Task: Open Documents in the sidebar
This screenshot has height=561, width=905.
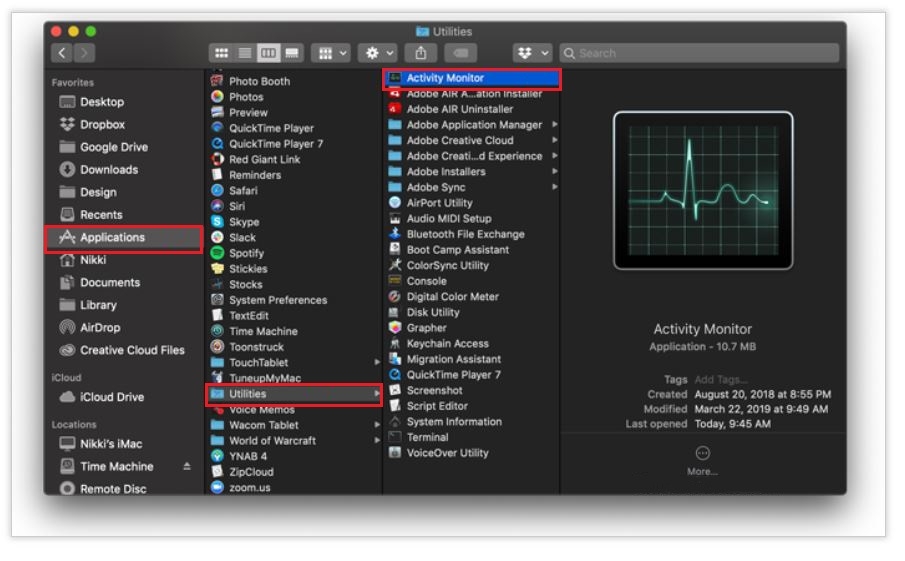Action: [110, 283]
